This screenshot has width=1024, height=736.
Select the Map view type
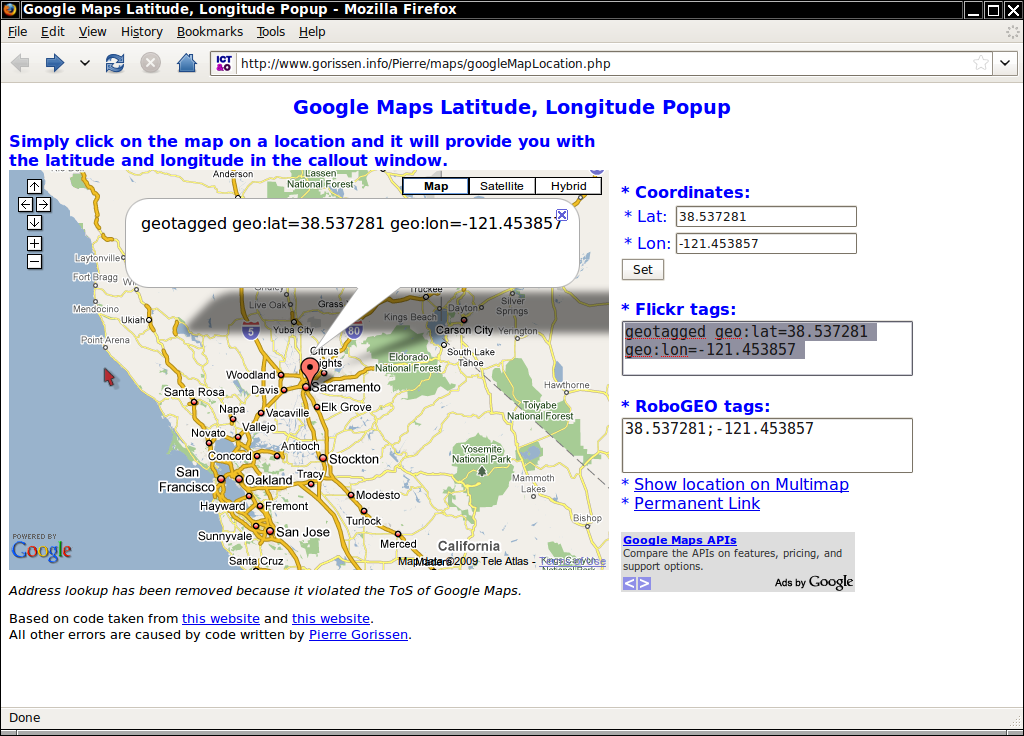(436, 186)
